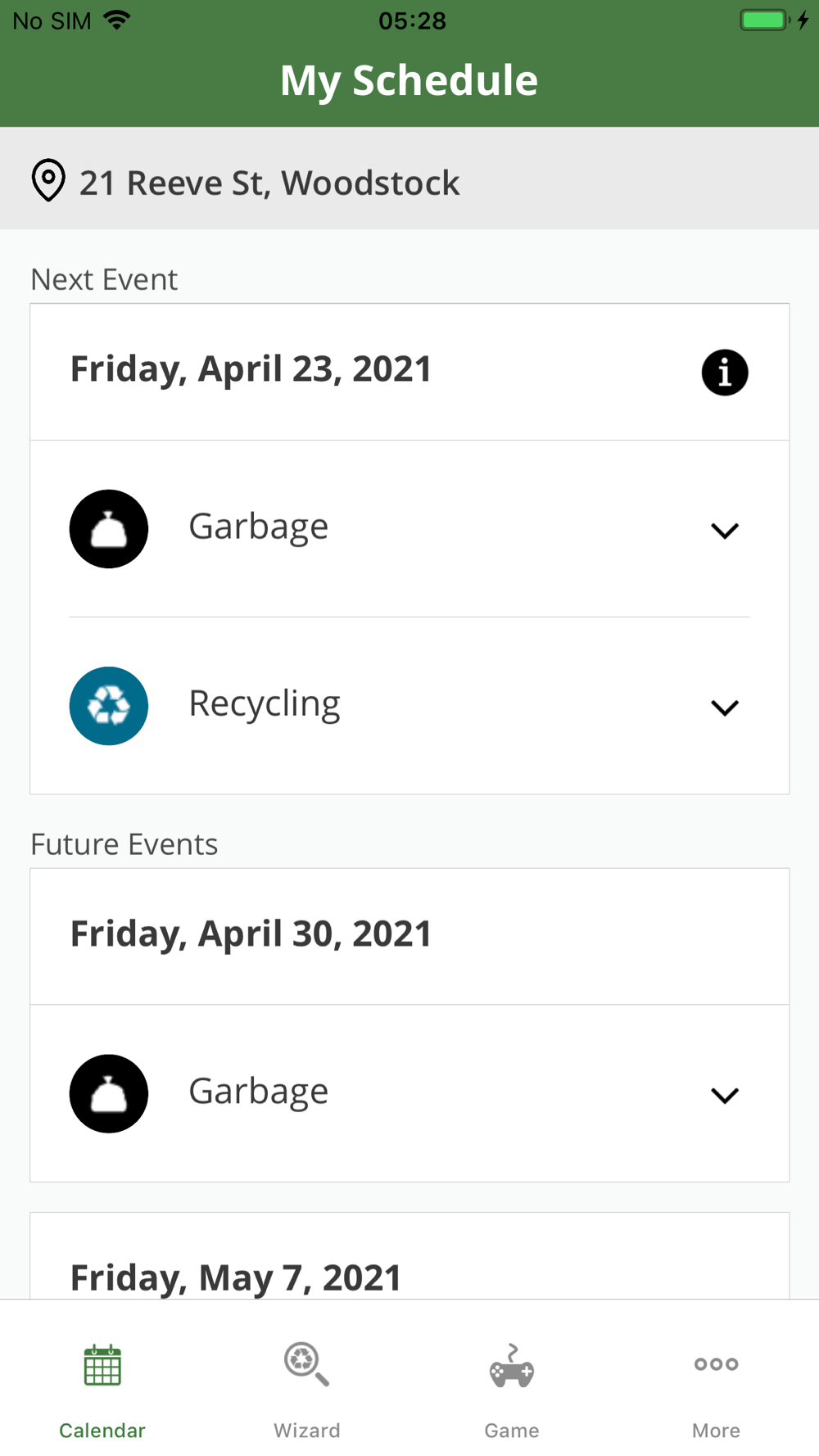Select the Friday, April 23, 2021 header
This screenshot has width=819, height=1456.
(x=251, y=369)
